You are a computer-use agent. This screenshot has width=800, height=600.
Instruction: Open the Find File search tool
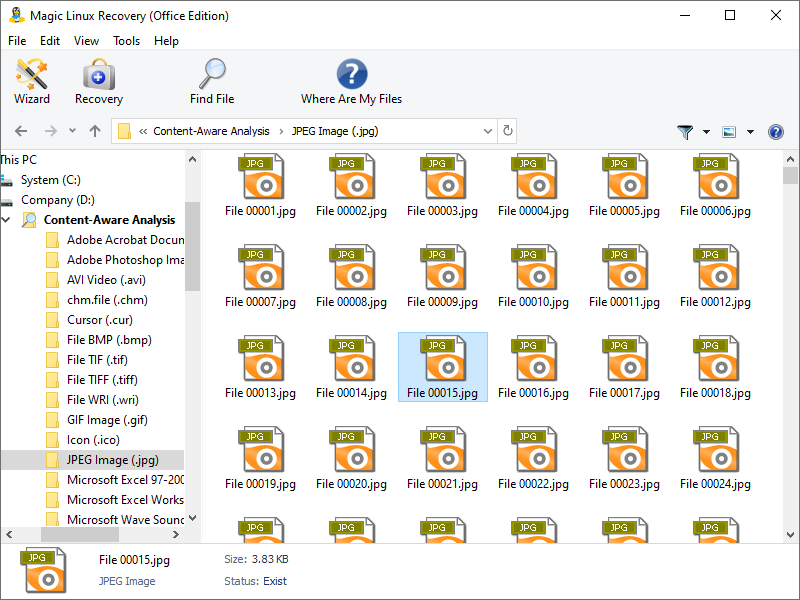point(212,81)
